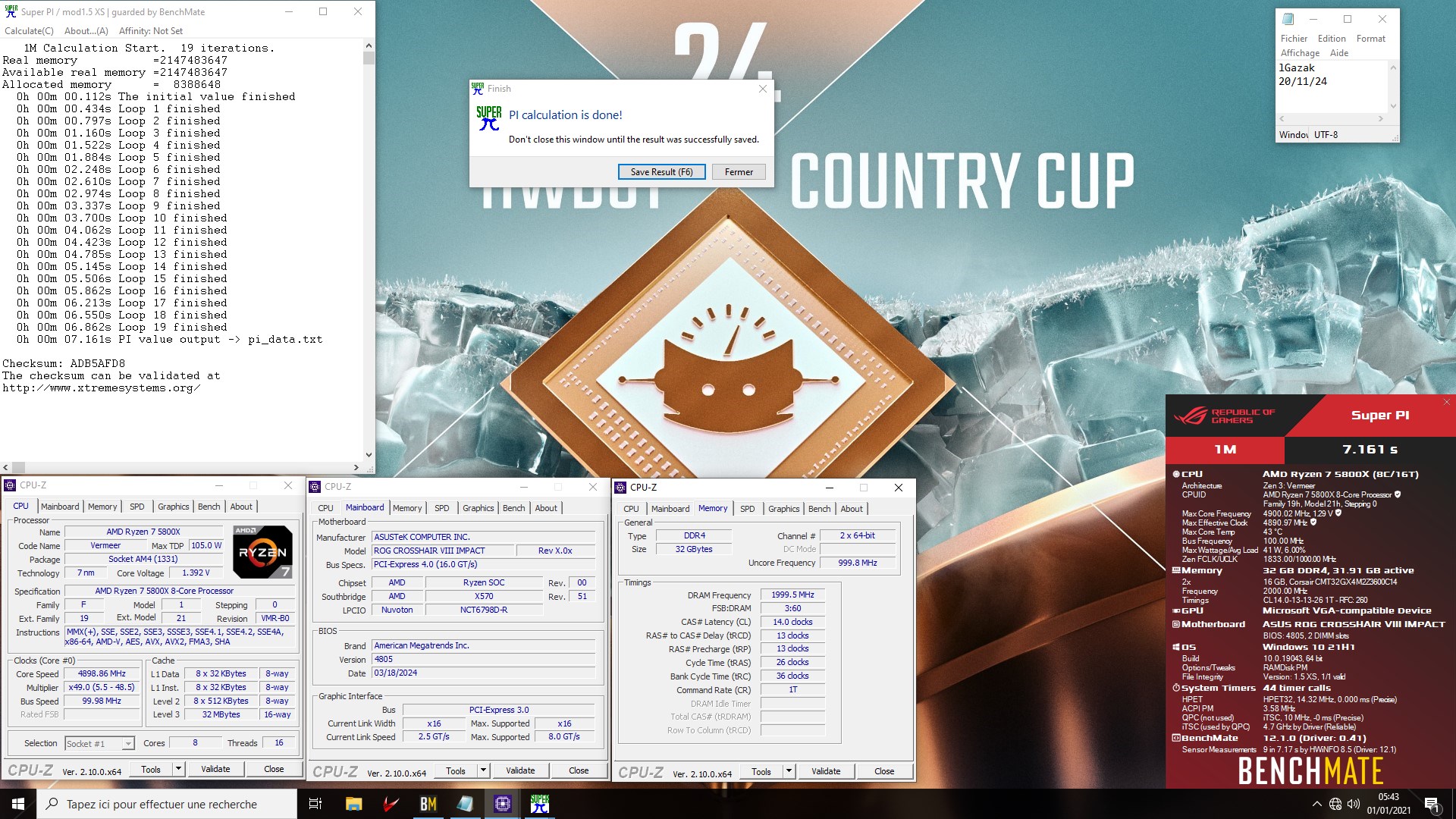Click Core Speed value 4898.86 MHz

click(x=102, y=673)
